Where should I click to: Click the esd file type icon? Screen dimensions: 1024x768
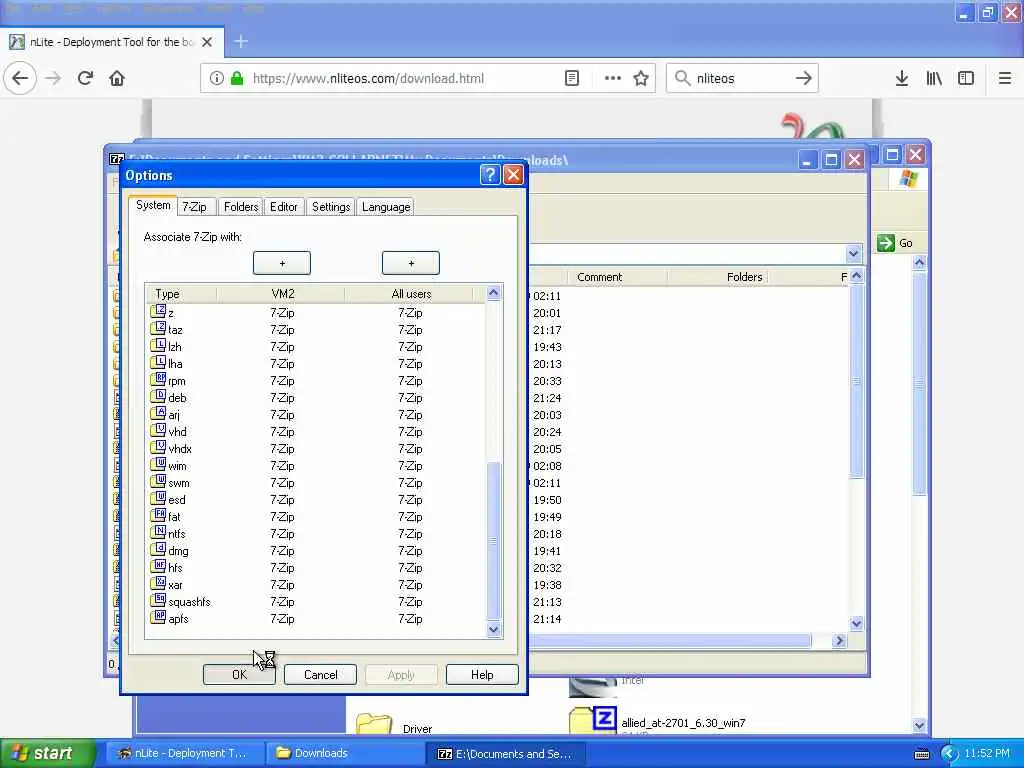point(157,498)
